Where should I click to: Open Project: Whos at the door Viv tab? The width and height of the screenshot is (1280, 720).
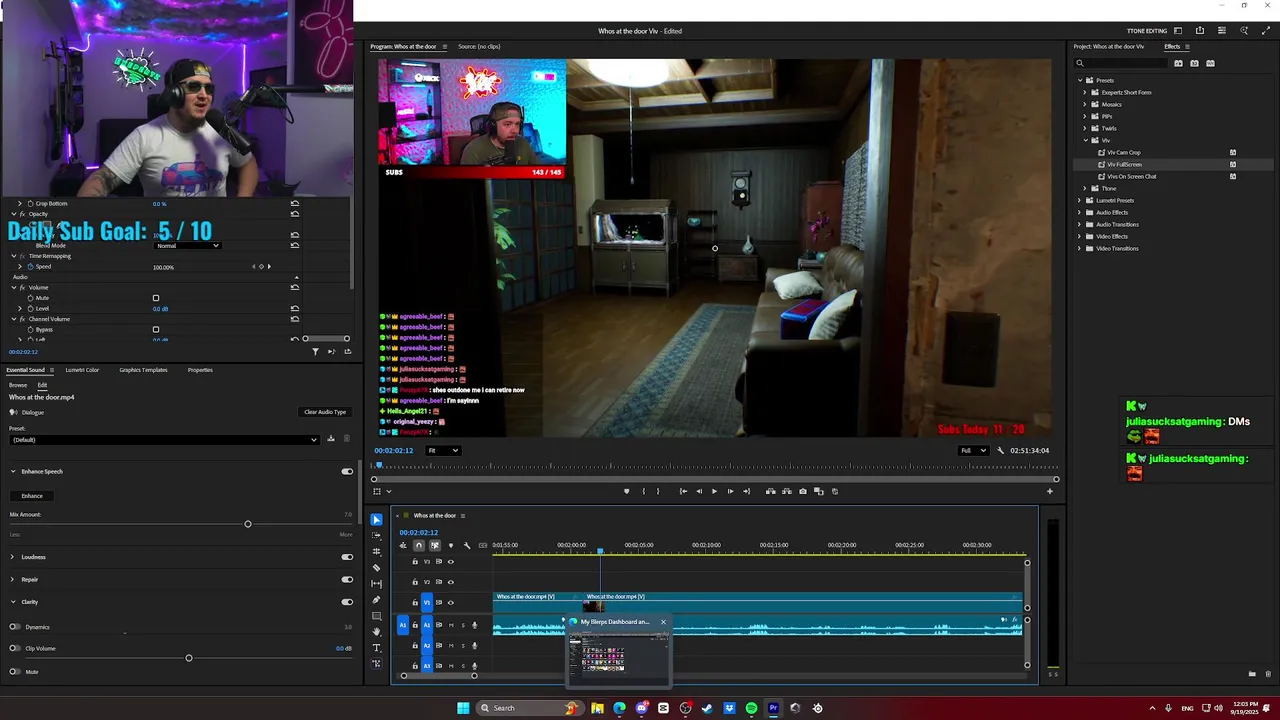click(x=1108, y=46)
